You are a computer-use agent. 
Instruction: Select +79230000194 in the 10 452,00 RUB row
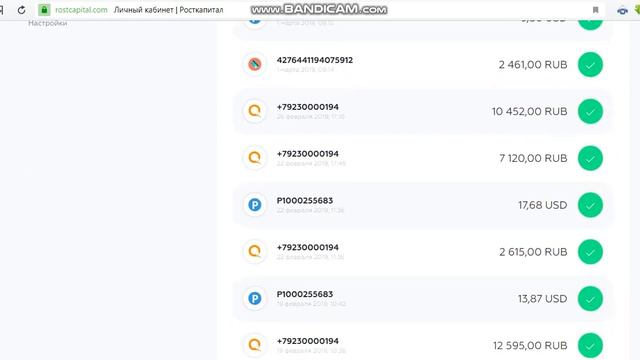(x=308, y=107)
